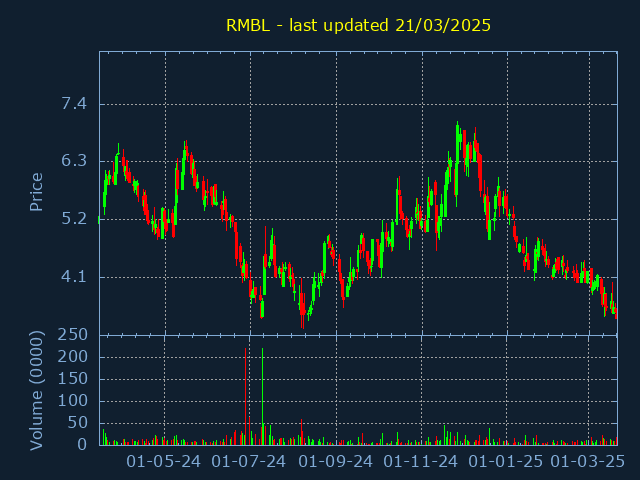Click the volume axis label 150
Image resolution: width=640 pixels, height=480 pixels.
tap(73, 379)
